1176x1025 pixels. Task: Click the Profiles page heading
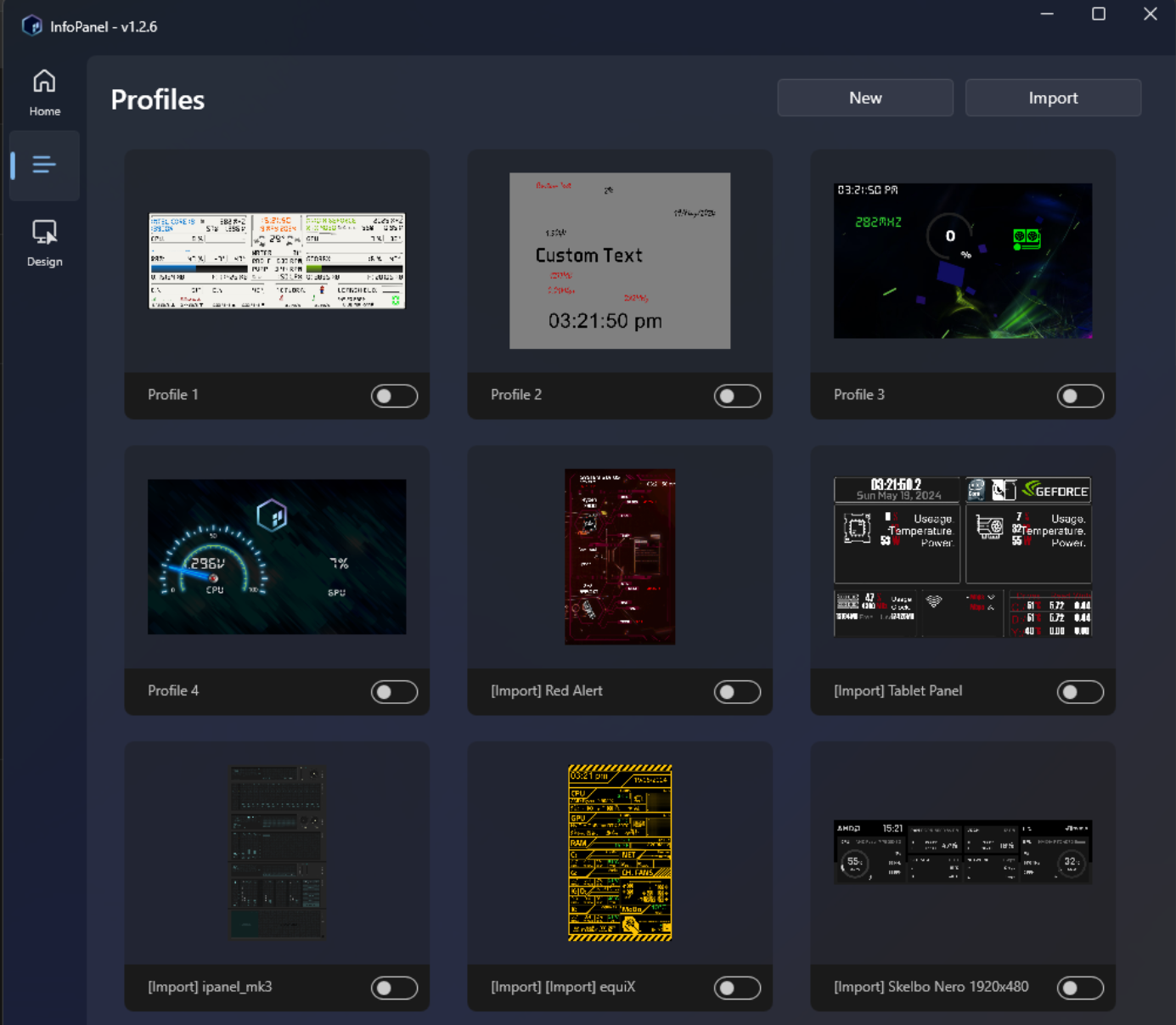[158, 100]
